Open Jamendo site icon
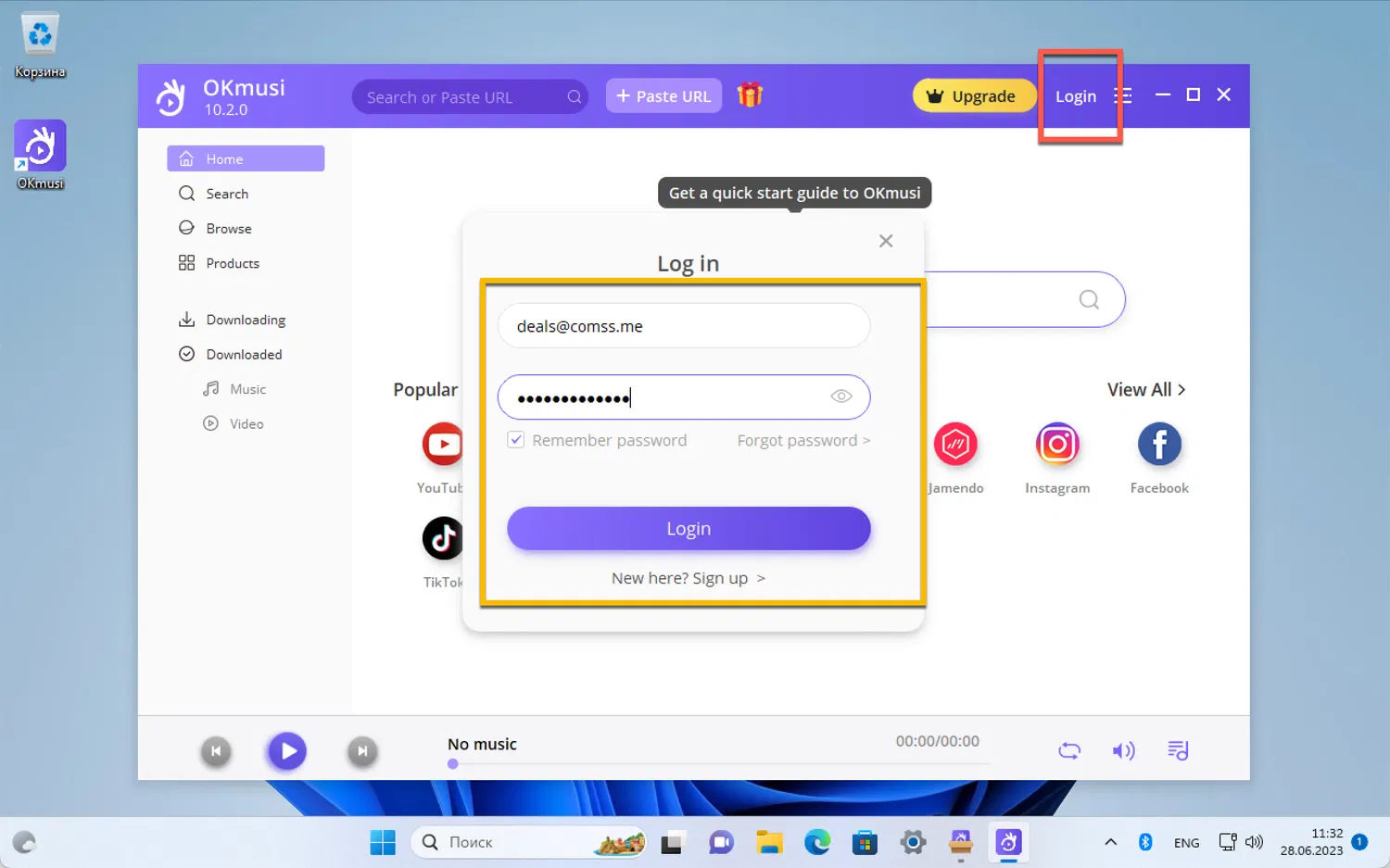Image resolution: width=1390 pixels, height=868 pixels. 955,445
